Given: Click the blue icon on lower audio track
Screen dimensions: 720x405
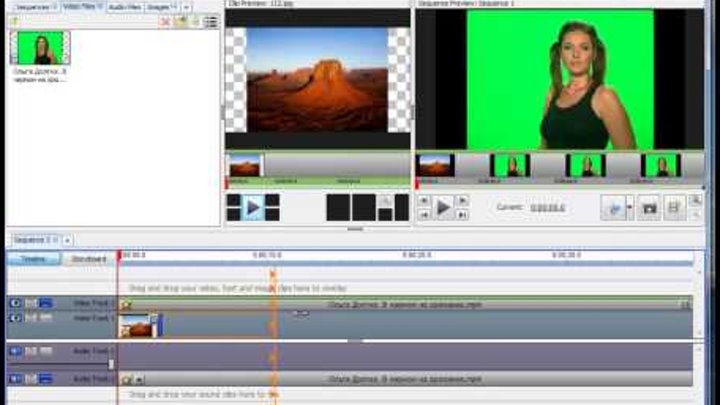Looking at the screenshot, I should (x=46, y=379).
